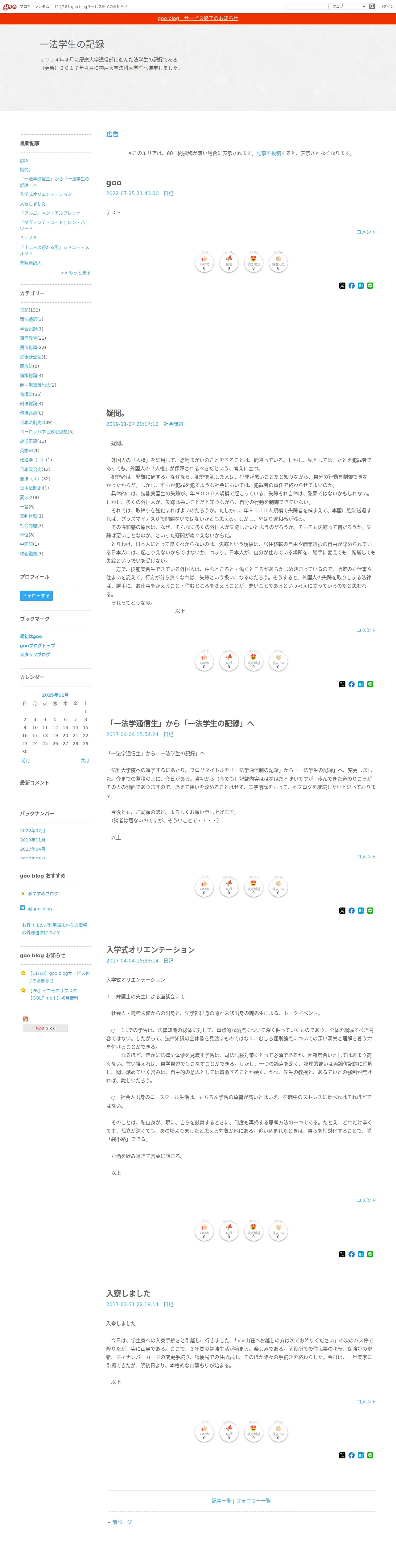Share the goo post on LINE

(x=370, y=286)
